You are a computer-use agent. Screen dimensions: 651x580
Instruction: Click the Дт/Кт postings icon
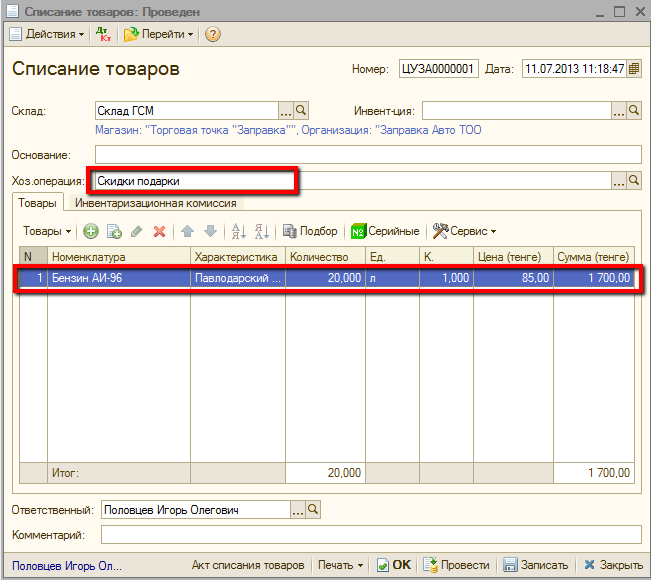(103, 34)
